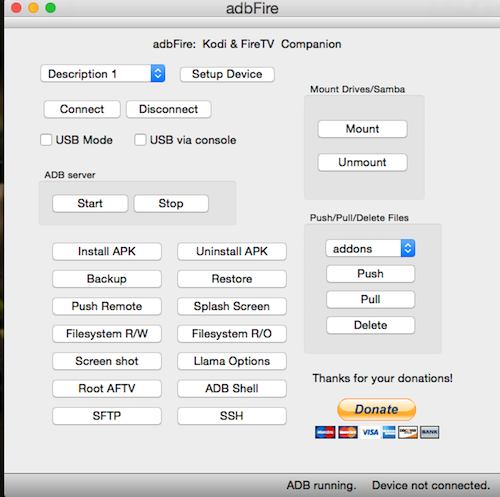Launch SFTP
Image resolution: width=500 pixels, height=497 pixels.
(x=107, y=416)
